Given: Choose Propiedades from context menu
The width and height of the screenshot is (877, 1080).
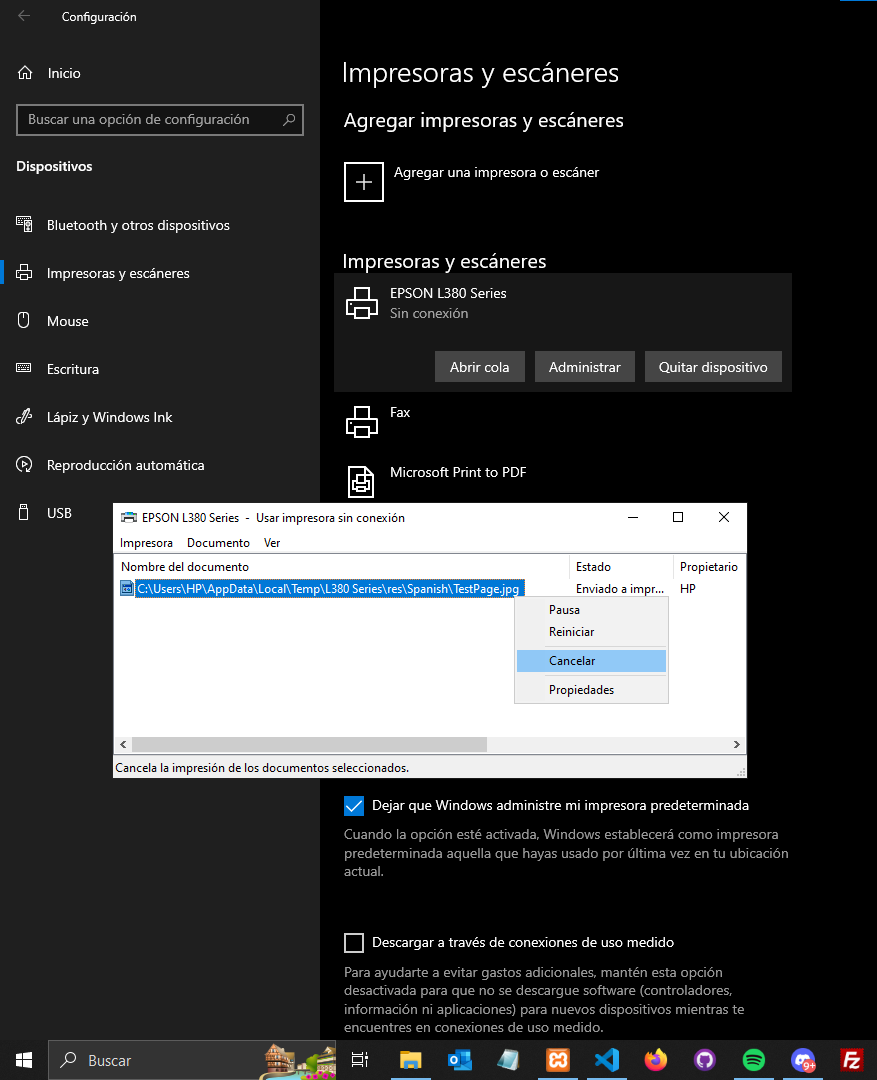Looking at the screenshot, I should pos(591,690).
